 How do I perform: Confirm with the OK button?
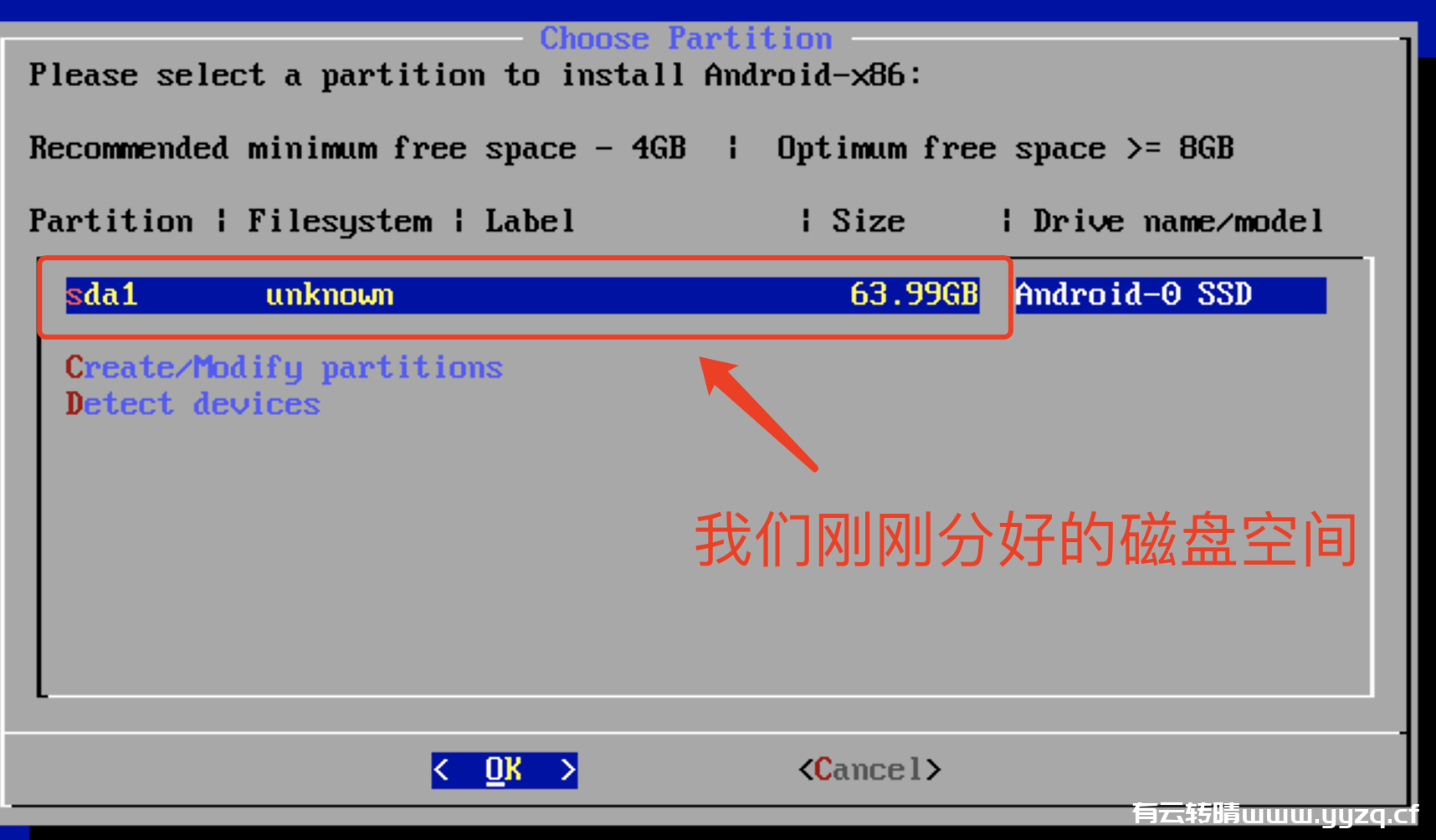tap(505, 770)
